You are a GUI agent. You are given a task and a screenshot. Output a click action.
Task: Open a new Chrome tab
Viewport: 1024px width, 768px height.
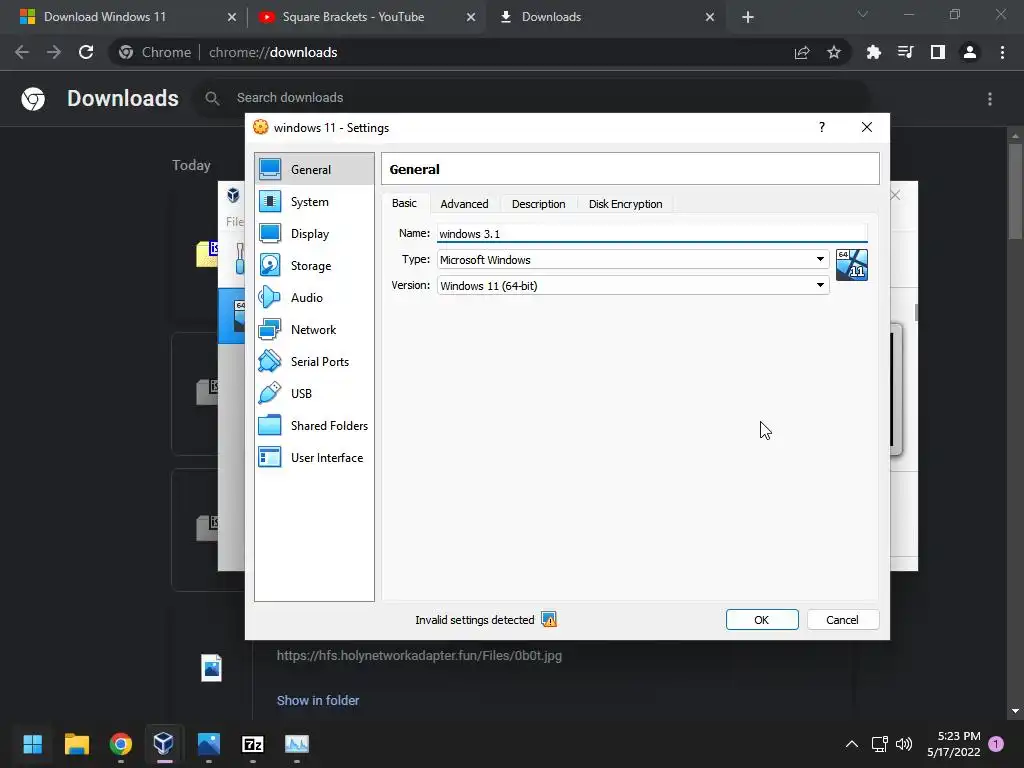748,17
